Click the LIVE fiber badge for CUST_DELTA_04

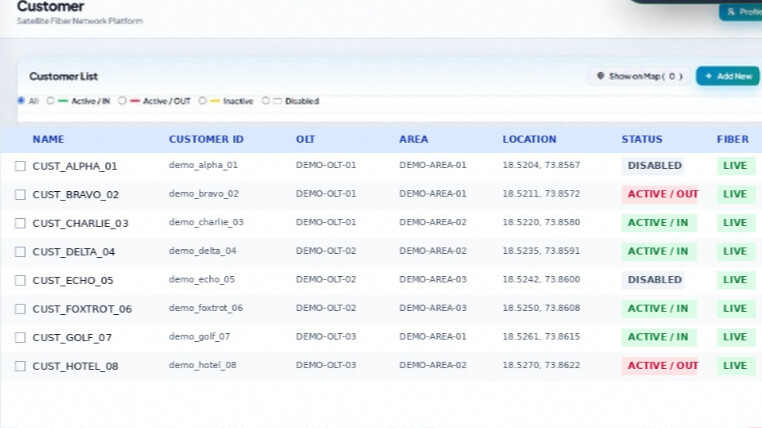click(x=735, y=251)
